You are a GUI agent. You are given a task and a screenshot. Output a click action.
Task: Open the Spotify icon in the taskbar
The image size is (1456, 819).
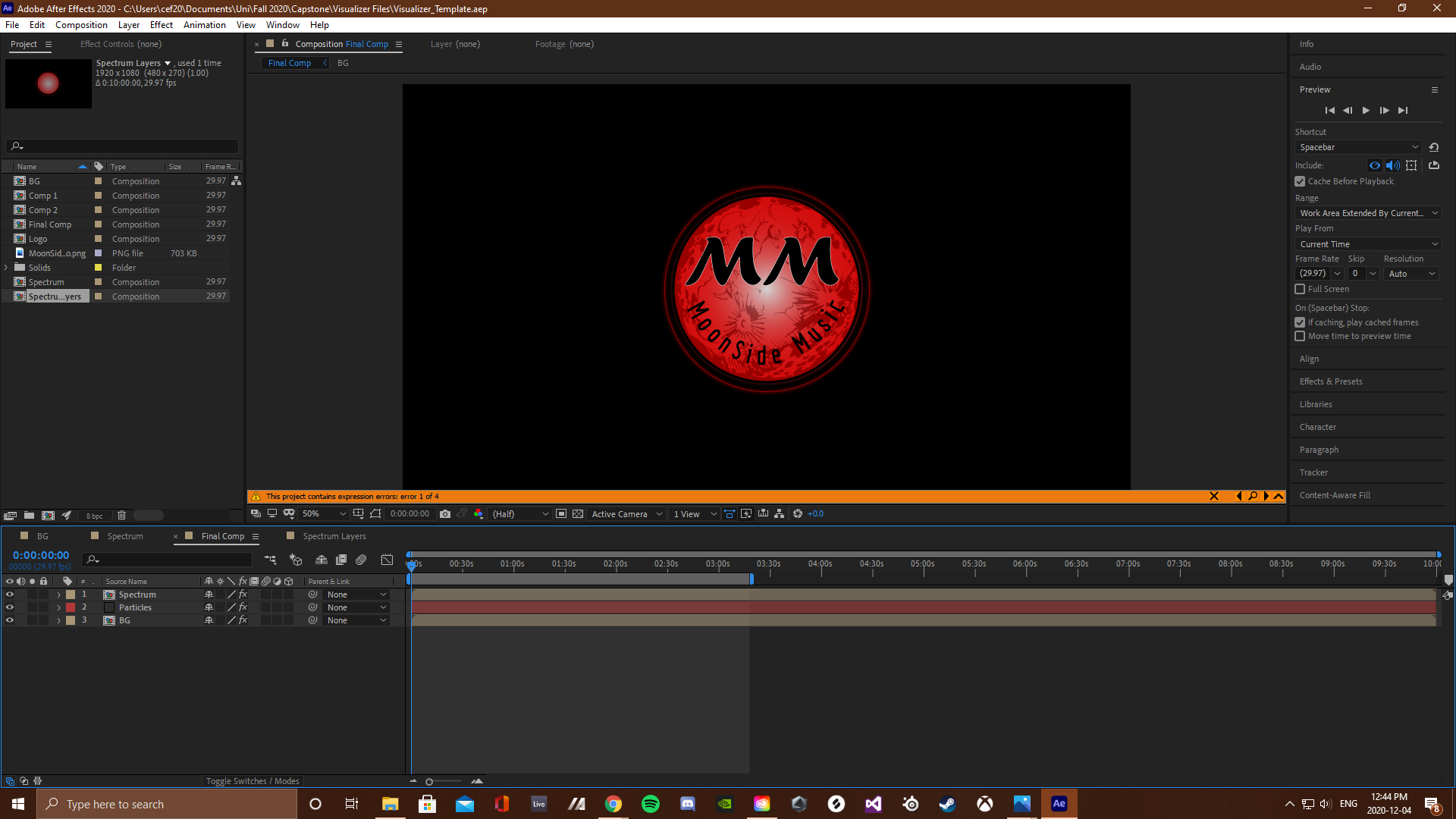click(650, 804)
